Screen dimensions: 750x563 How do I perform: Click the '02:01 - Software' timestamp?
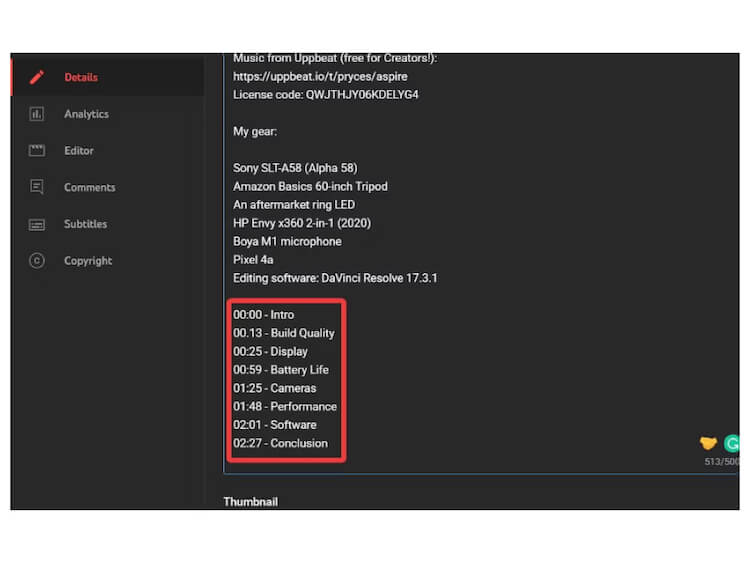click(275, 425)
